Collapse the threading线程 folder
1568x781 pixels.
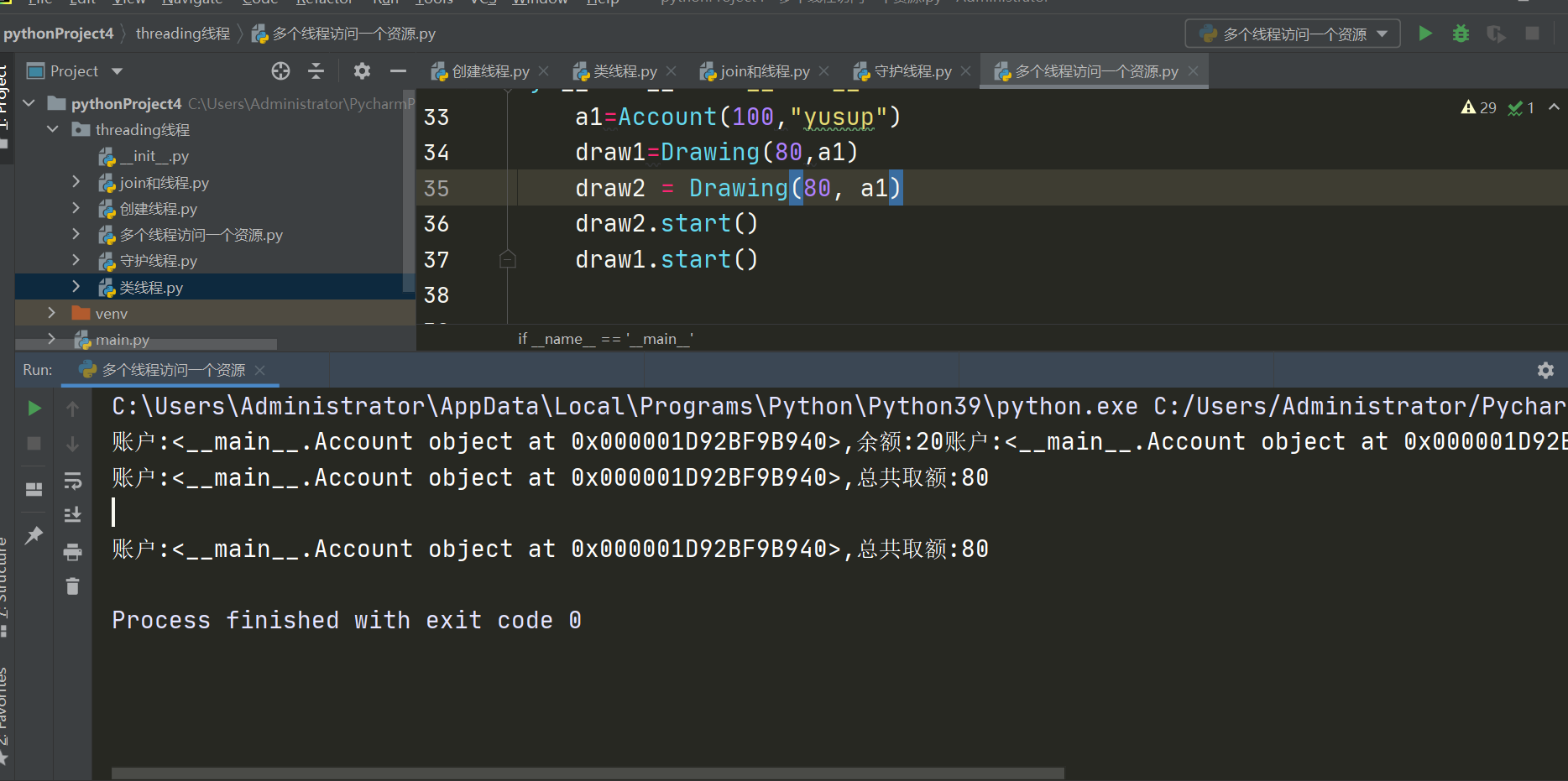click(x=53, y=129)
